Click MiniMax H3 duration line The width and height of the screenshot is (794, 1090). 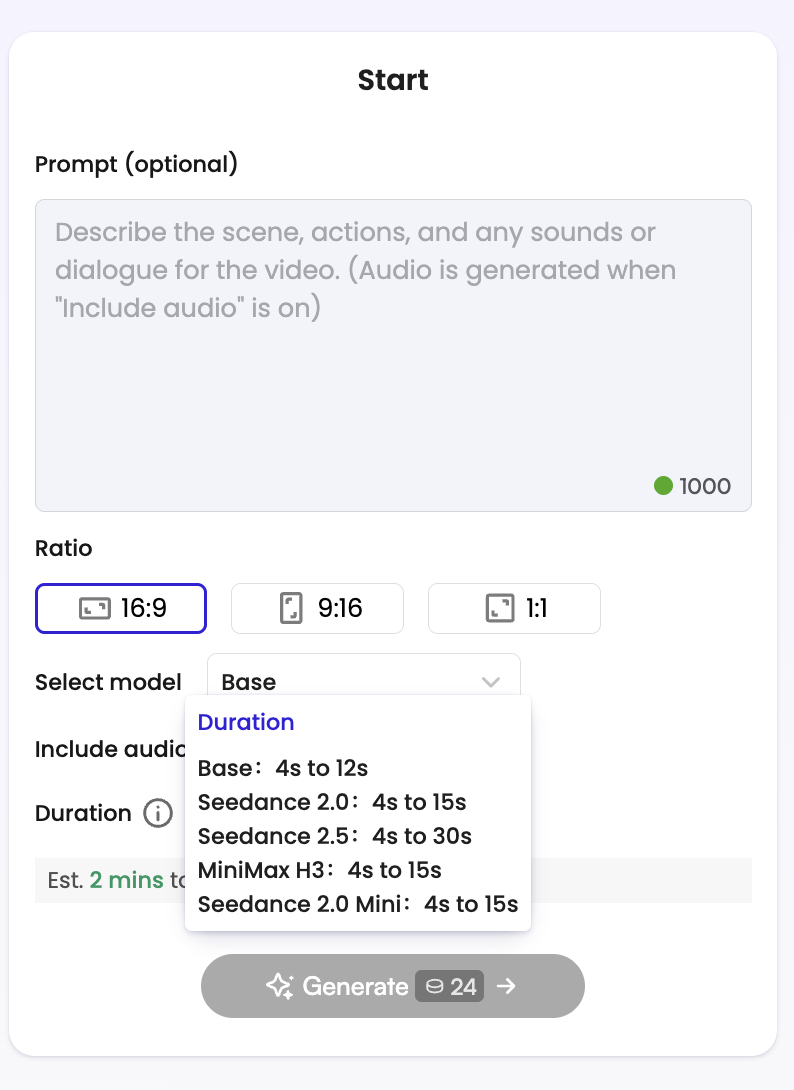[x=320, y=870]
